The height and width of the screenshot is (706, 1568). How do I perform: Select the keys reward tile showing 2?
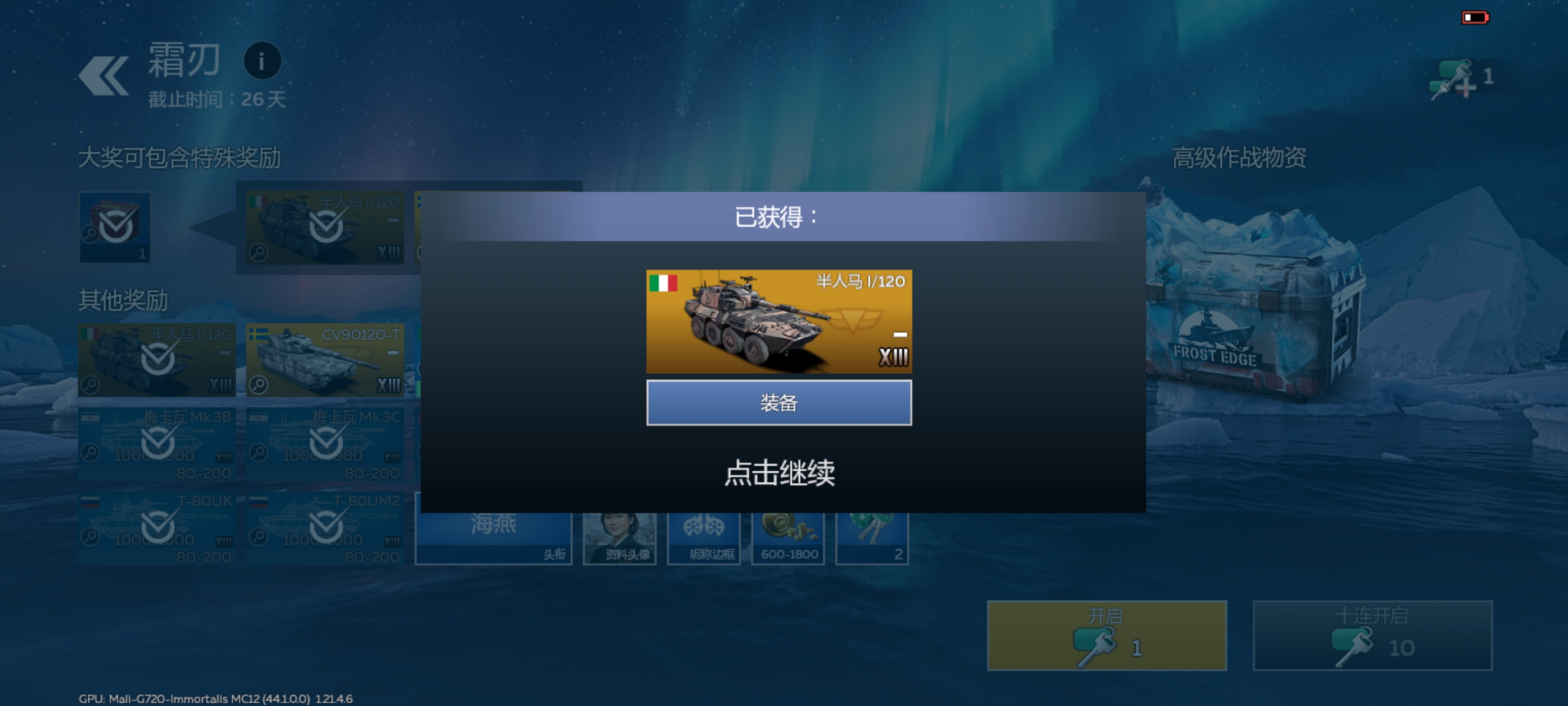[x=872, y=536]
